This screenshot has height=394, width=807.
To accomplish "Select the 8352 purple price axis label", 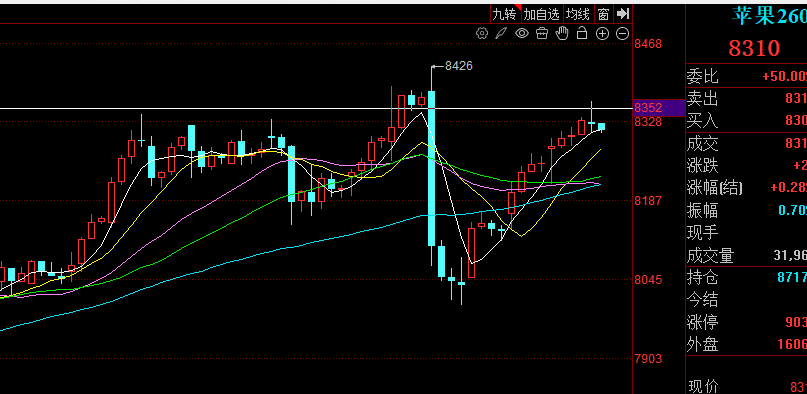I will (659, 108).
